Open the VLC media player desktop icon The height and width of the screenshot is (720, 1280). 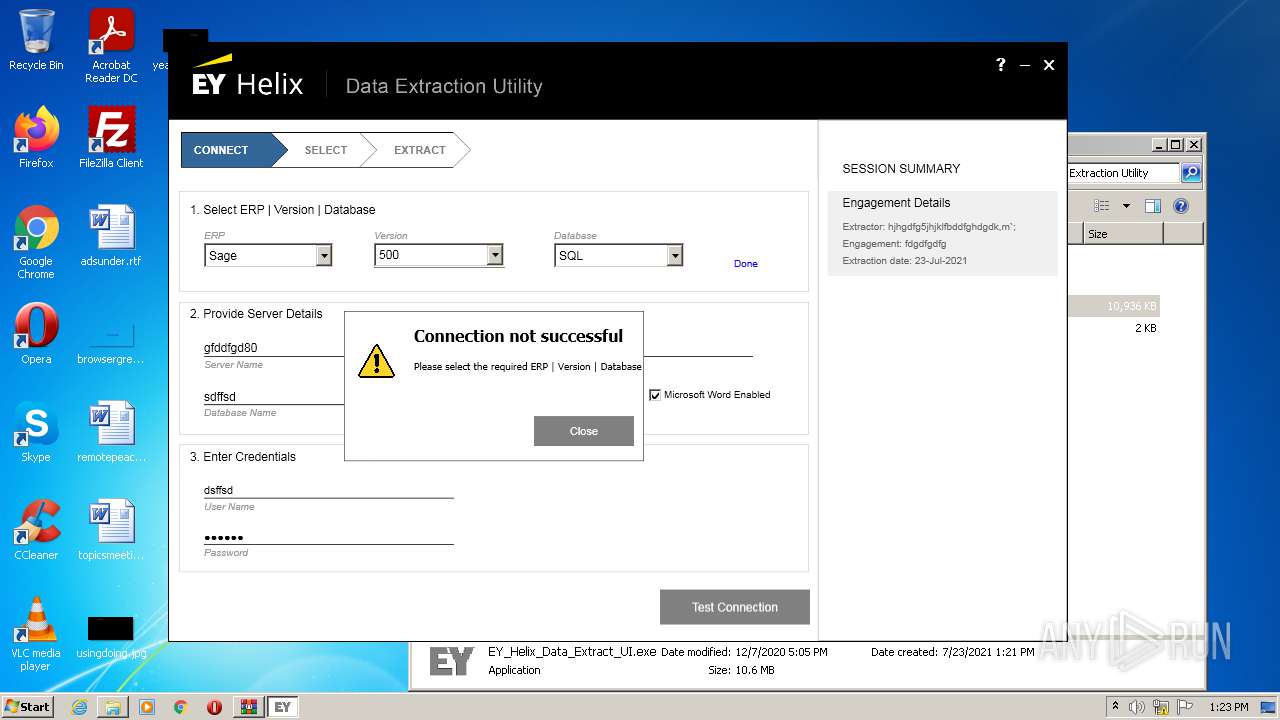(x=36, y=634)
